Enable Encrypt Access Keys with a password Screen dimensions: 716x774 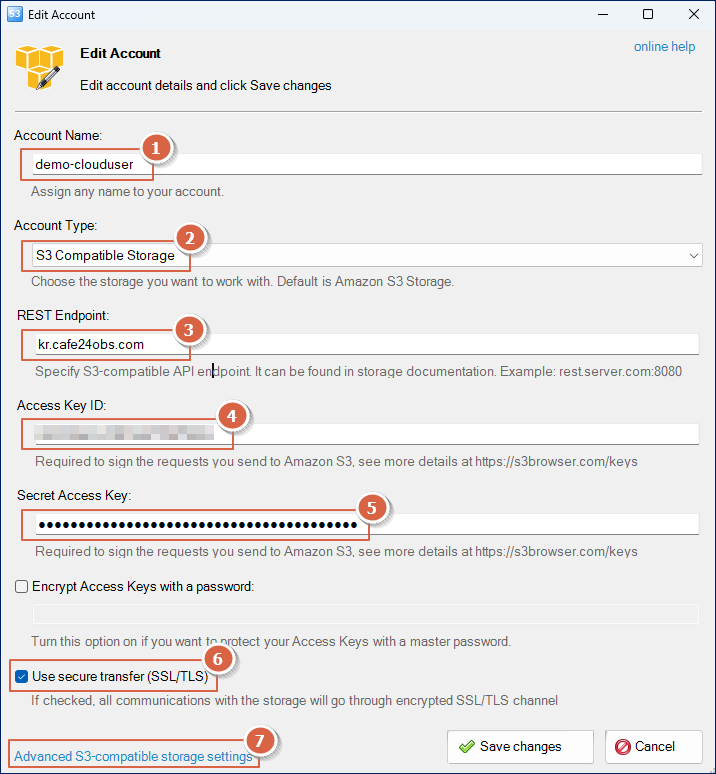point(21,586)
